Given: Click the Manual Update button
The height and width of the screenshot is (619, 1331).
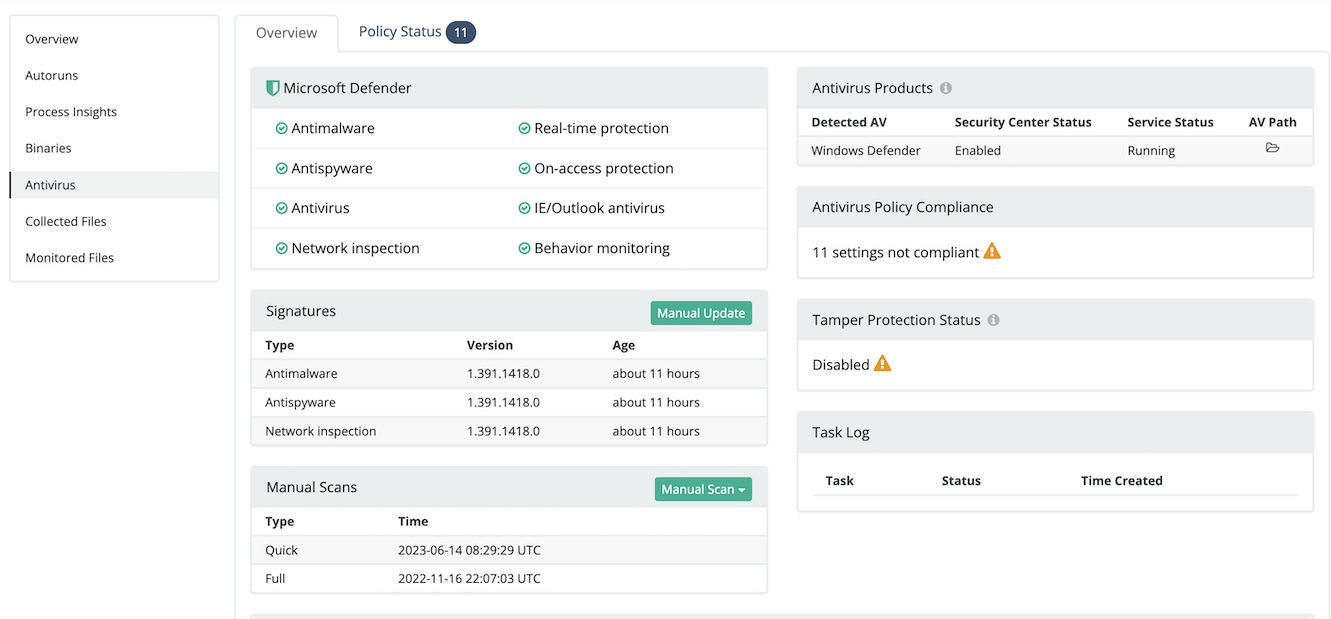Looking at the screenshot, I should [701, 313].
